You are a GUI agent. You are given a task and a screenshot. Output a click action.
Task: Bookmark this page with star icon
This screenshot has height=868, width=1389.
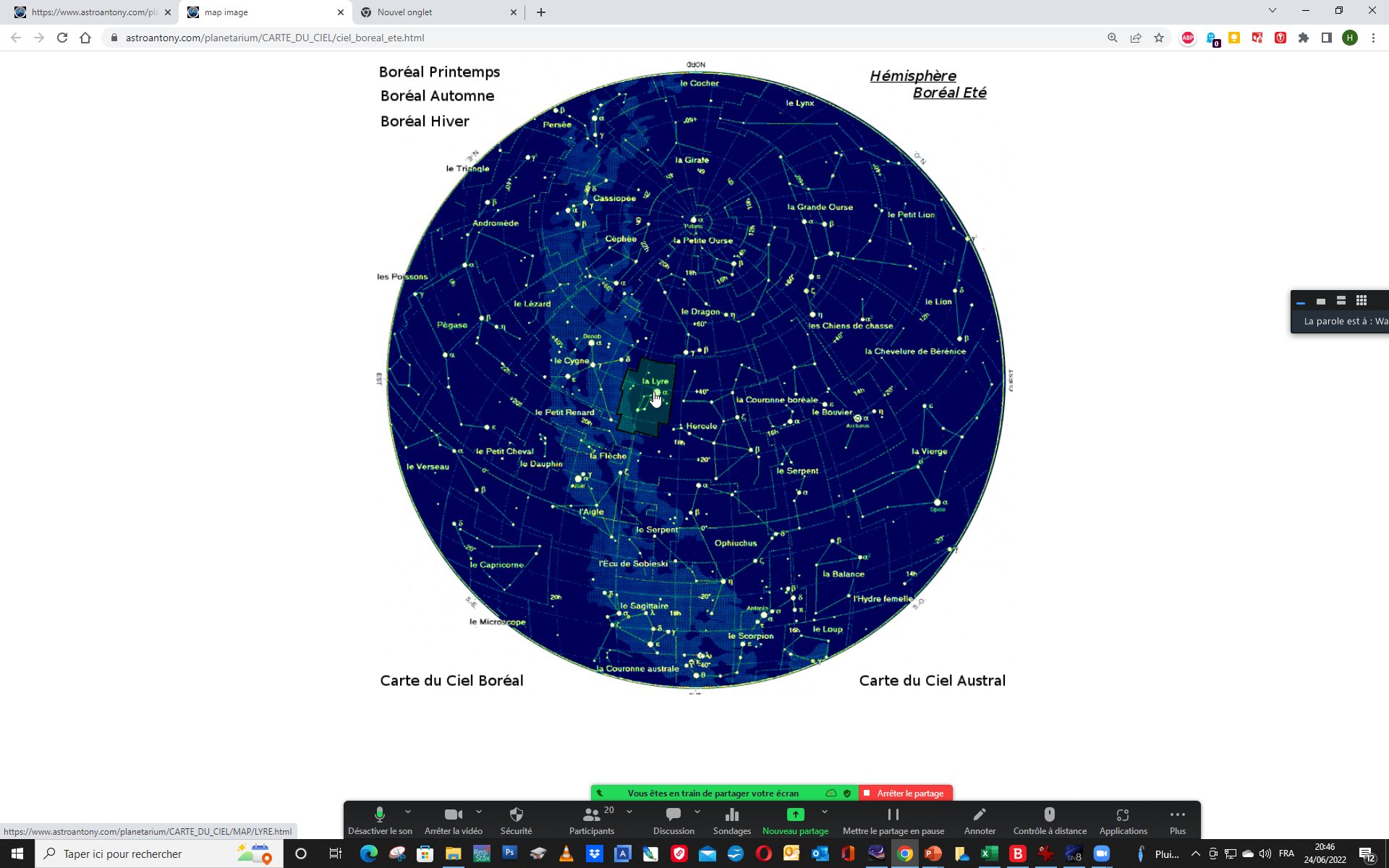pyautogui.click(x=1159, y=38)
